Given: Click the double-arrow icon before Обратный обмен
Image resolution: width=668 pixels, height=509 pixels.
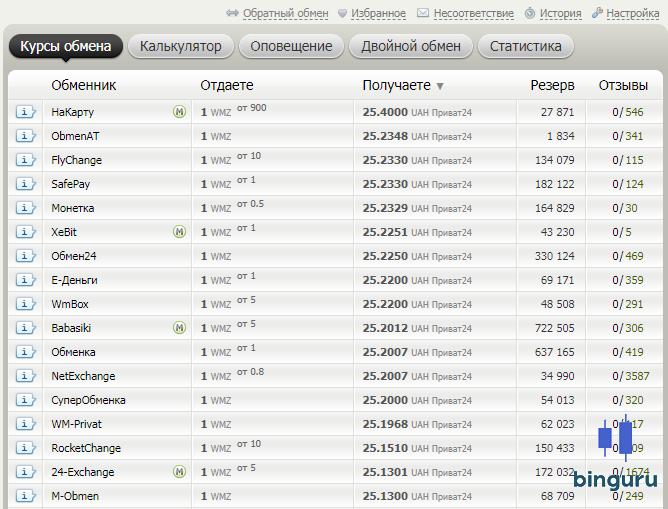Looking at the screenshot, I should pos(232,13).
